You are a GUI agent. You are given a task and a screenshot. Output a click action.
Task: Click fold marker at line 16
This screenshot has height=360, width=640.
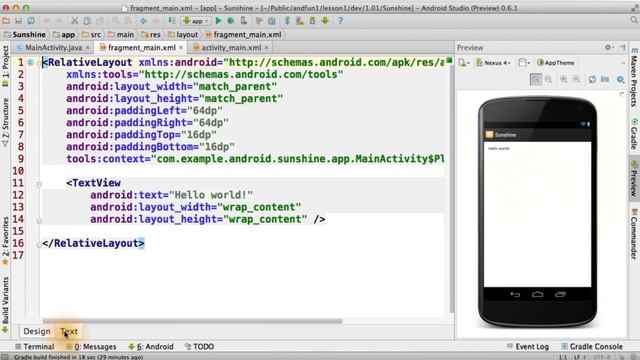[39, 244]
